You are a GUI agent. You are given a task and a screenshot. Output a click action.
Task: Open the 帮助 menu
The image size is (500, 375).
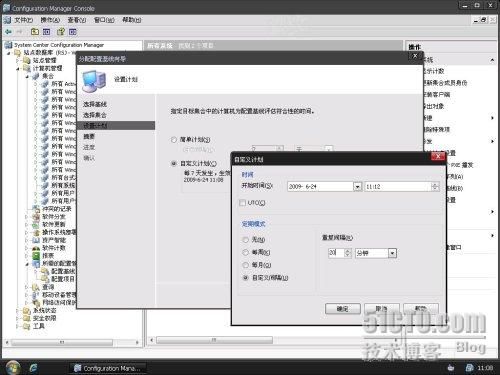(131, 20)
